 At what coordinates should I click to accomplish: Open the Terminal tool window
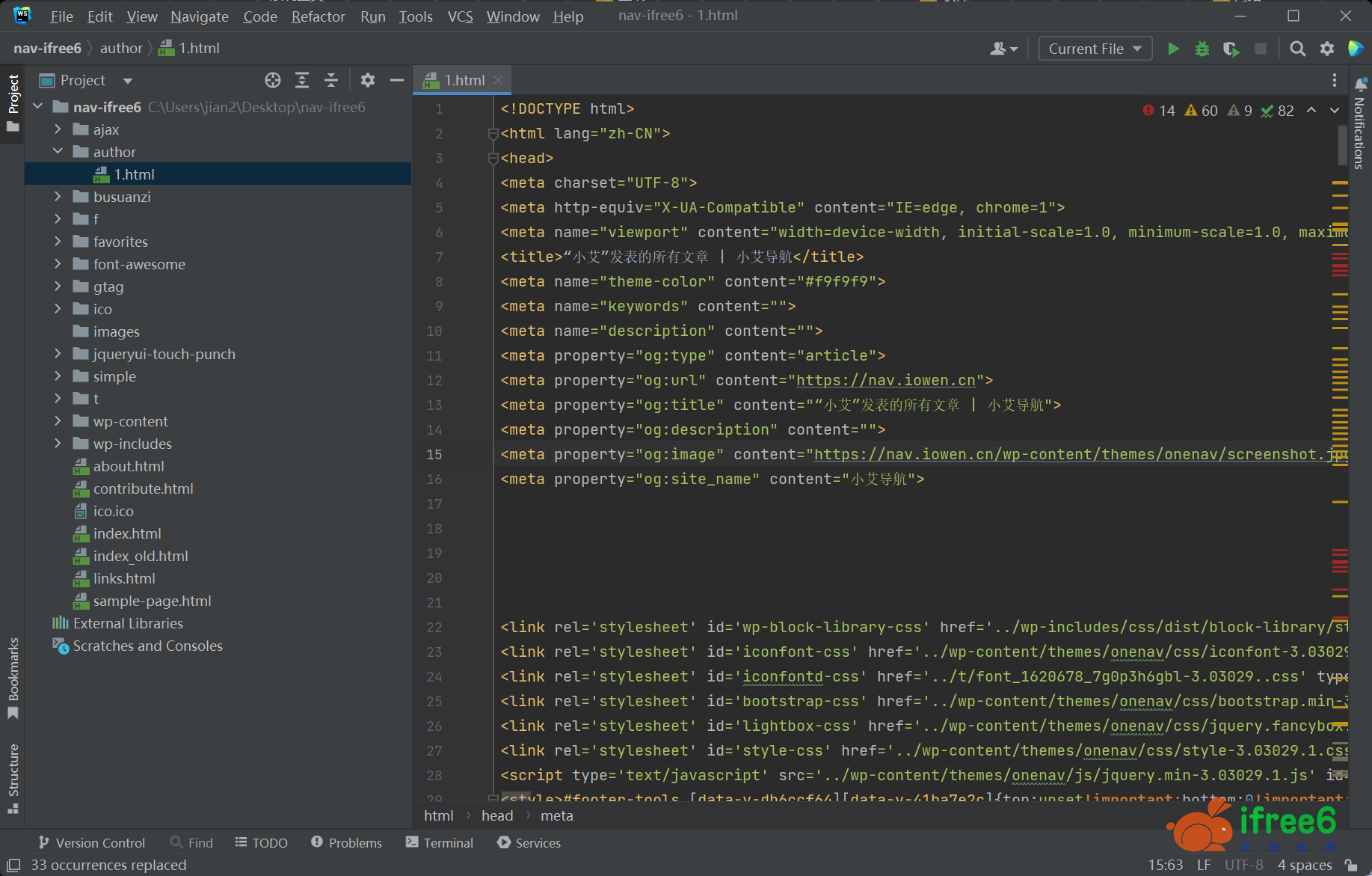click(440, 842)
